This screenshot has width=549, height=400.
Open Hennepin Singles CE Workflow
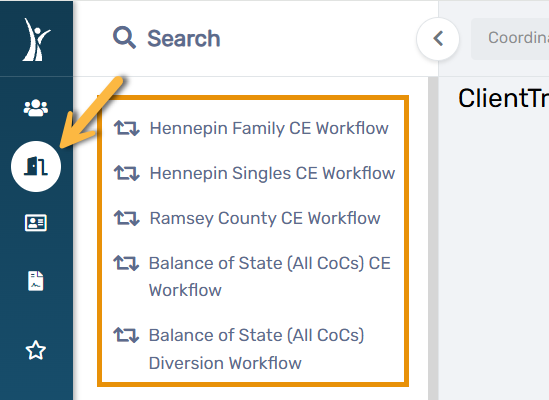(272, 173)
